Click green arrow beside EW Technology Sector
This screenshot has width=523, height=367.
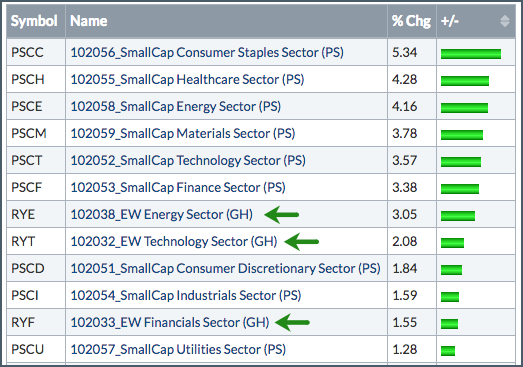tap(302, 242)
